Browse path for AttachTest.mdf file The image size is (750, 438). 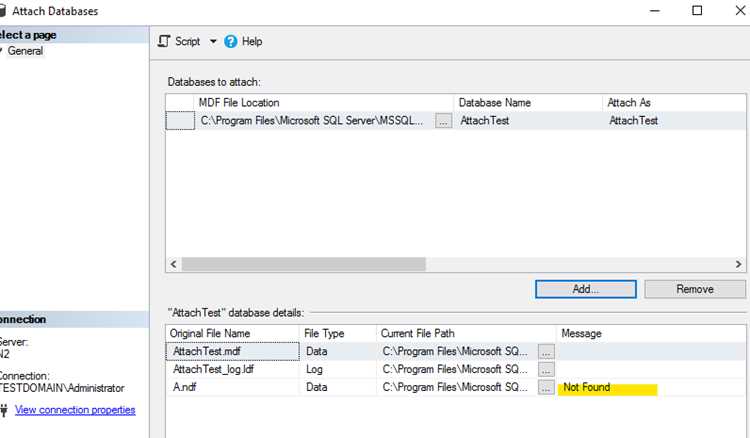click(546, 351)
